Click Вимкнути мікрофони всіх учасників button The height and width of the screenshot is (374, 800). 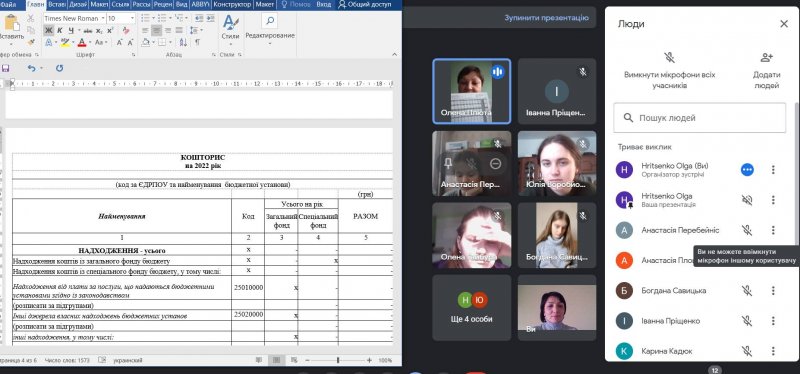click(x=669, y=71)
